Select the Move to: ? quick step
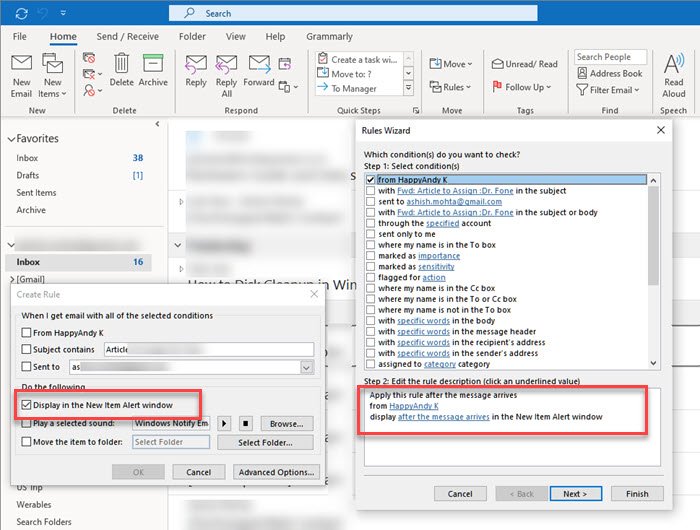 click(359, 74)
